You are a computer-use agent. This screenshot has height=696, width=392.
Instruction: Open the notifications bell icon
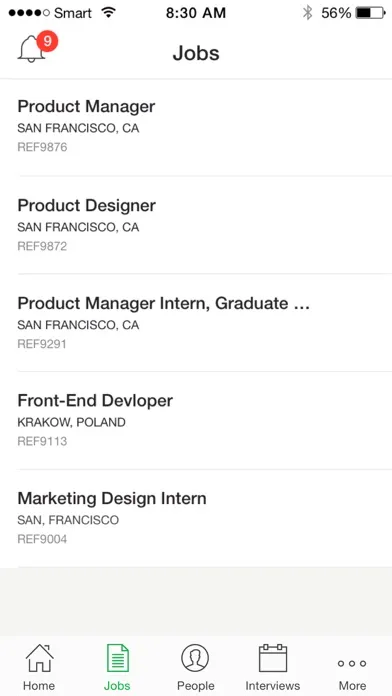pos(31,49)
